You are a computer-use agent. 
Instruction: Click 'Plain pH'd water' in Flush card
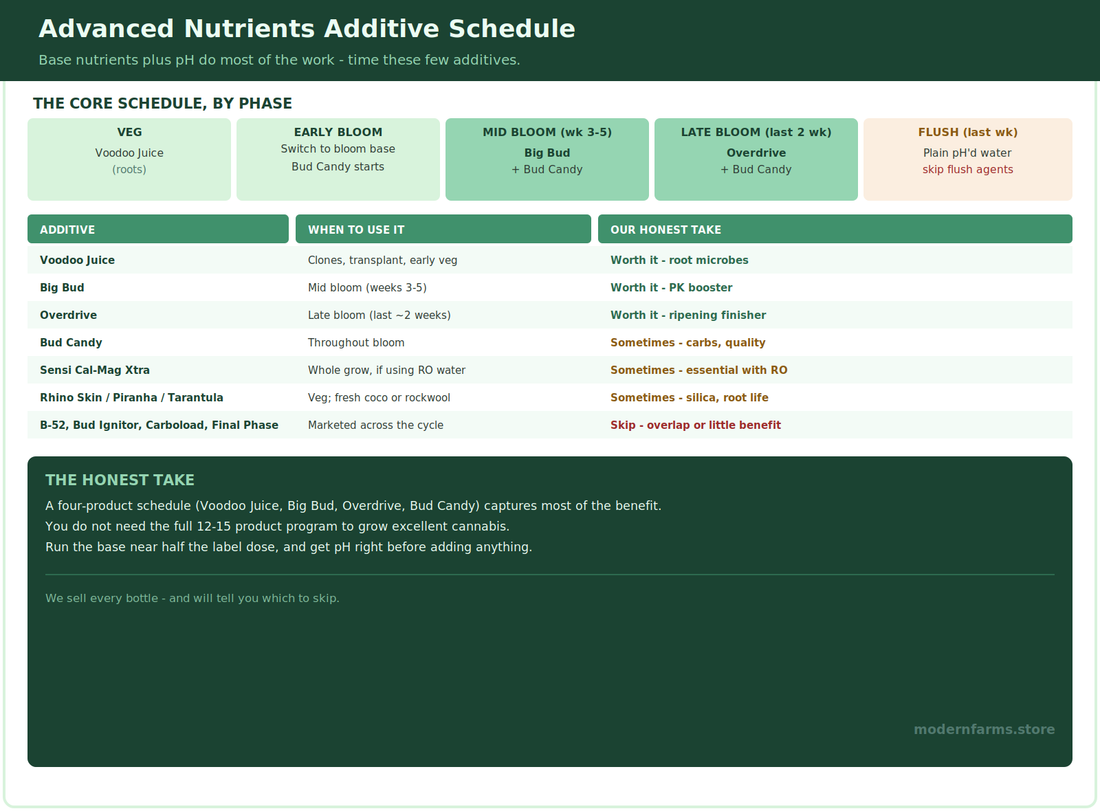point(967,153)
